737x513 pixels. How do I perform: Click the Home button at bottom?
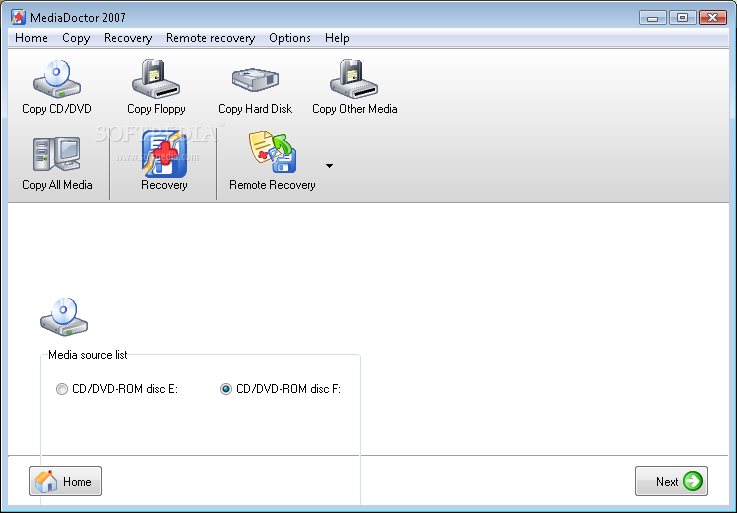tap(65, 481)
